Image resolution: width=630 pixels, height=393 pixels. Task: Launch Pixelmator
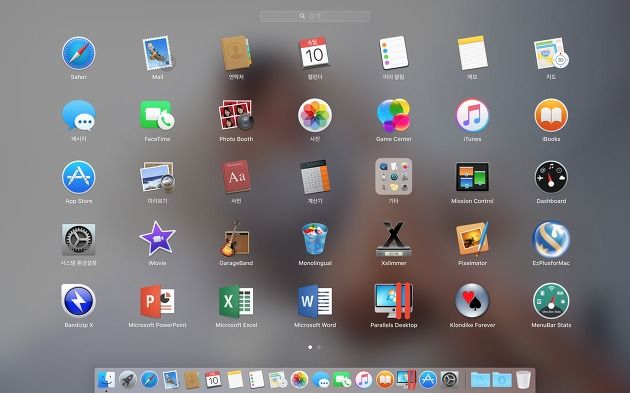click(x=472, y=239)
